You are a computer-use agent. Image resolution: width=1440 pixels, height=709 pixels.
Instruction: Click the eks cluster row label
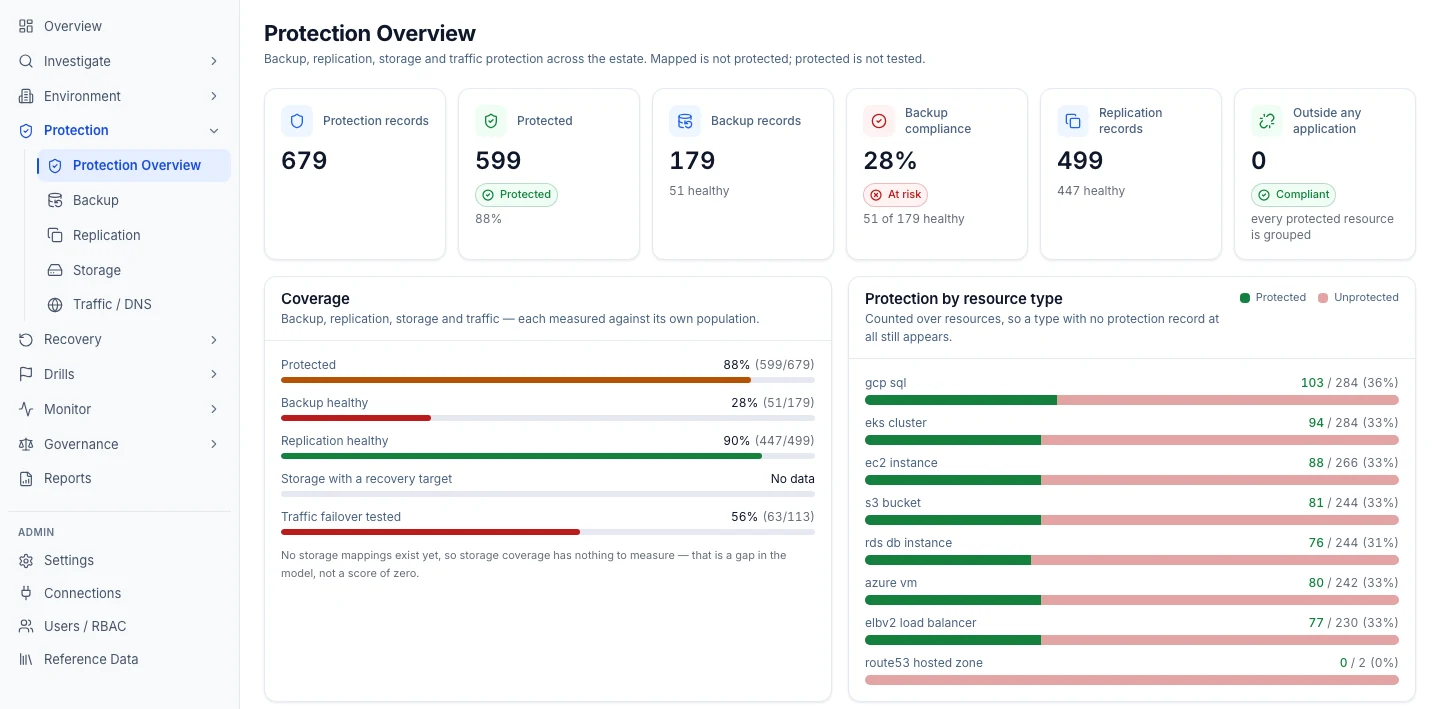(x=896, y=423)
